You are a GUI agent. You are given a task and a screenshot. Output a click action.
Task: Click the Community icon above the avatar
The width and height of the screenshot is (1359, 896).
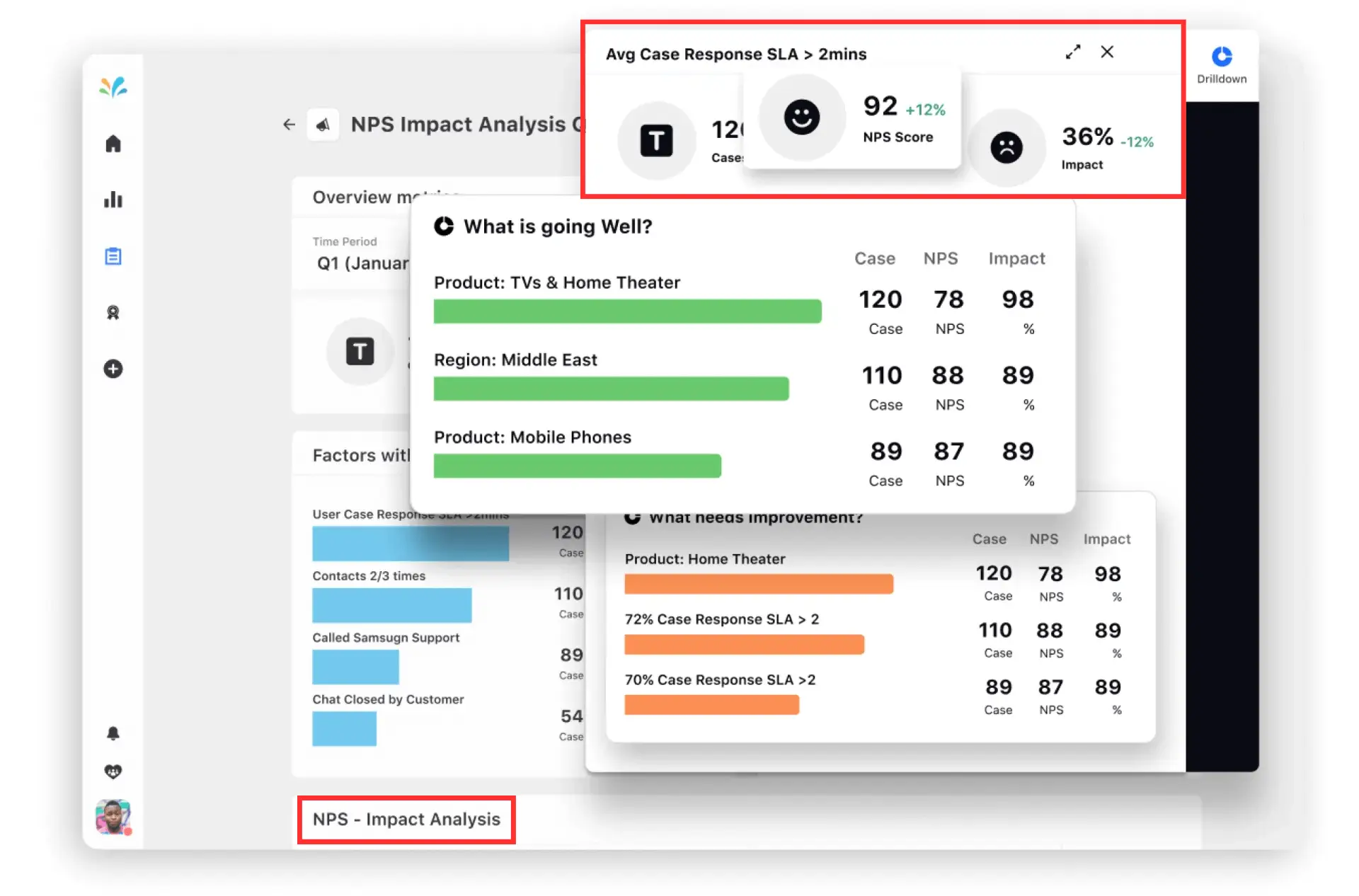[x=113, y=771]
